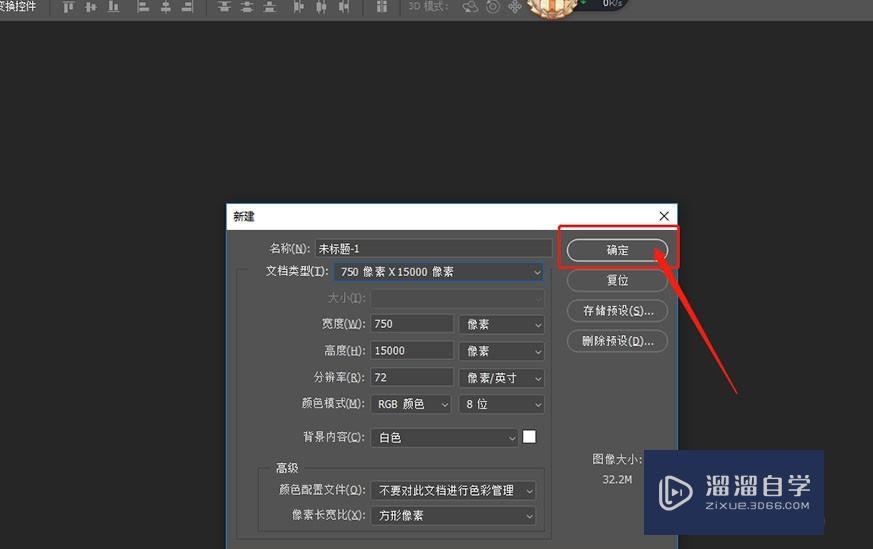Open the 宽度 unit dropdown 像素
This screenshot has height=549, width=873.
tap(501, 324)
